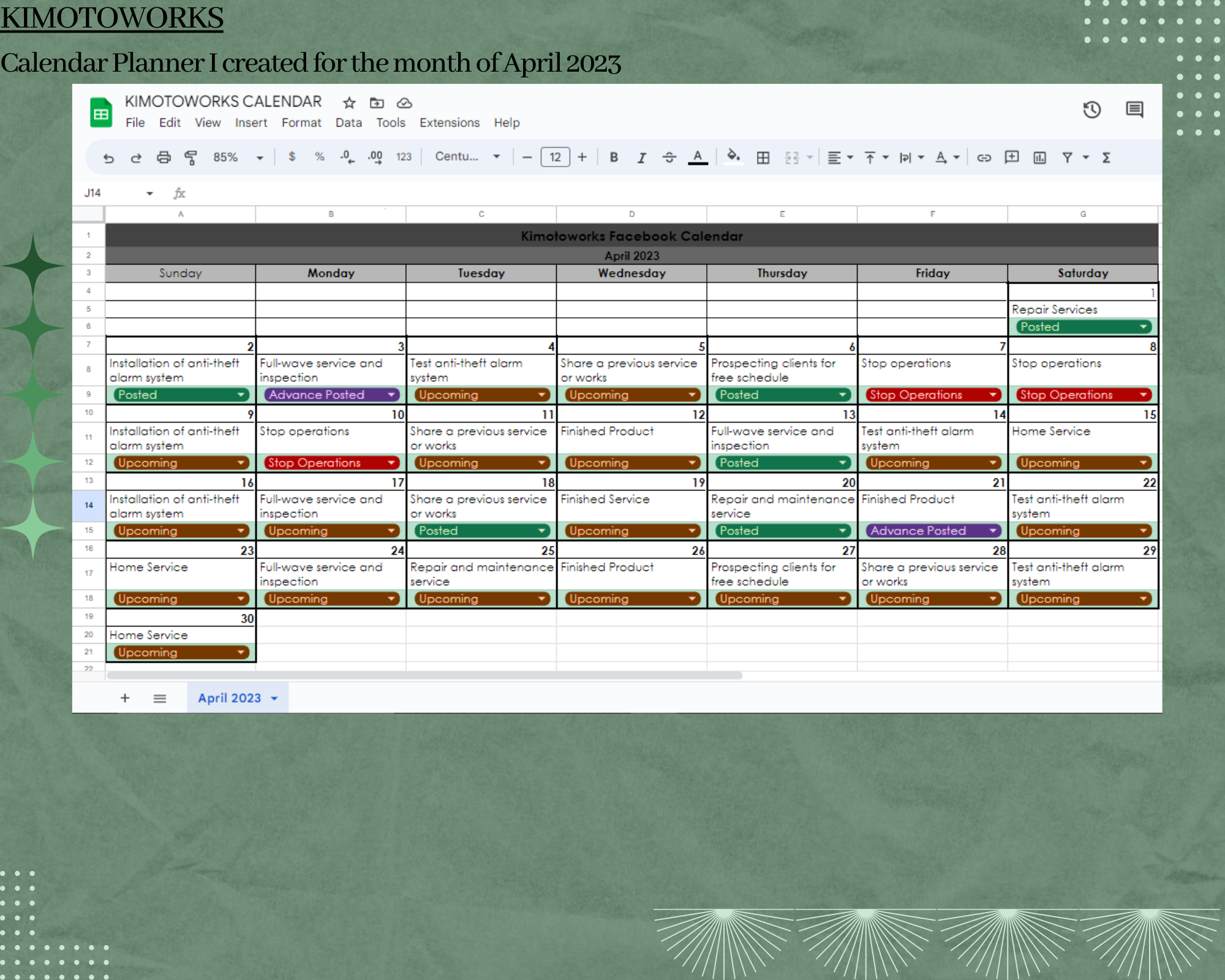Click the font size field showing 12
1225x980 pixels.
point(555,157)
